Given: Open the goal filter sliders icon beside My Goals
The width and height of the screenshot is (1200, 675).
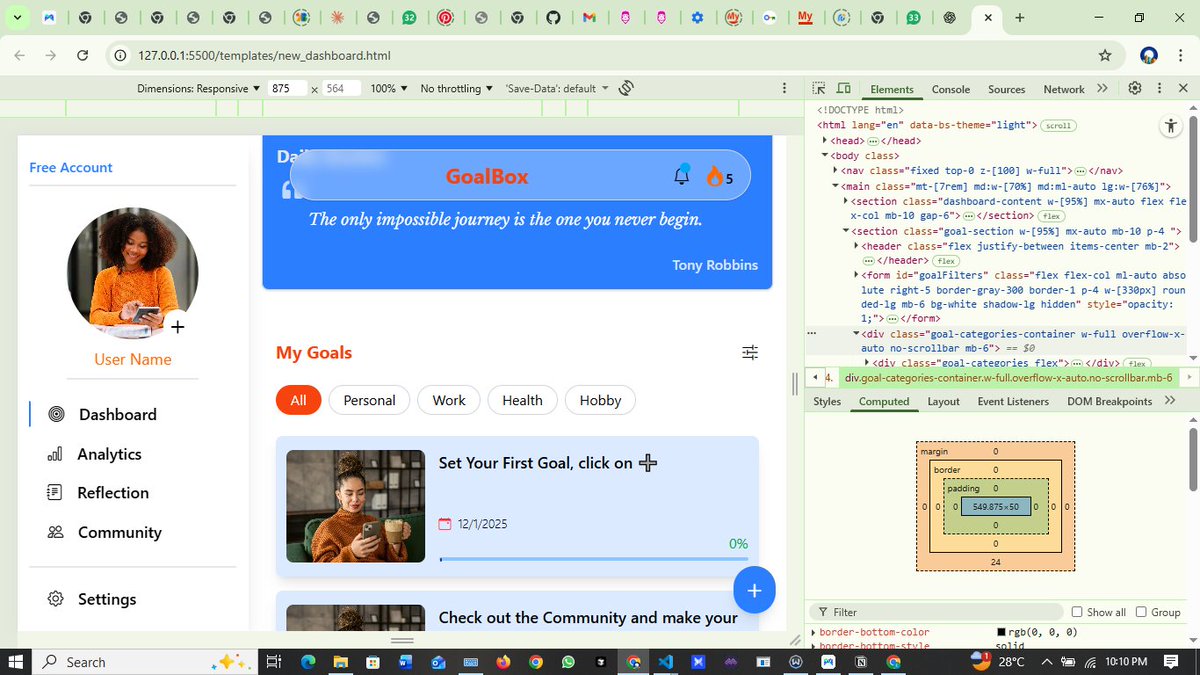Looking at the screenshot, I should tap(750, 352).
